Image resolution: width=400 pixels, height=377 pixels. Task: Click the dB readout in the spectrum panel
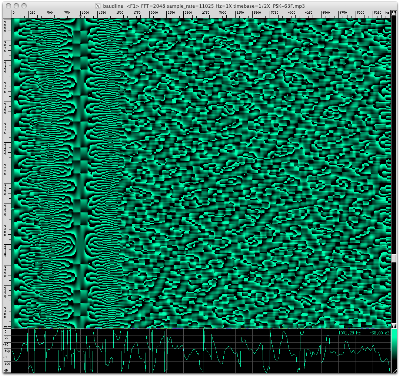click(x=379, y=332)
